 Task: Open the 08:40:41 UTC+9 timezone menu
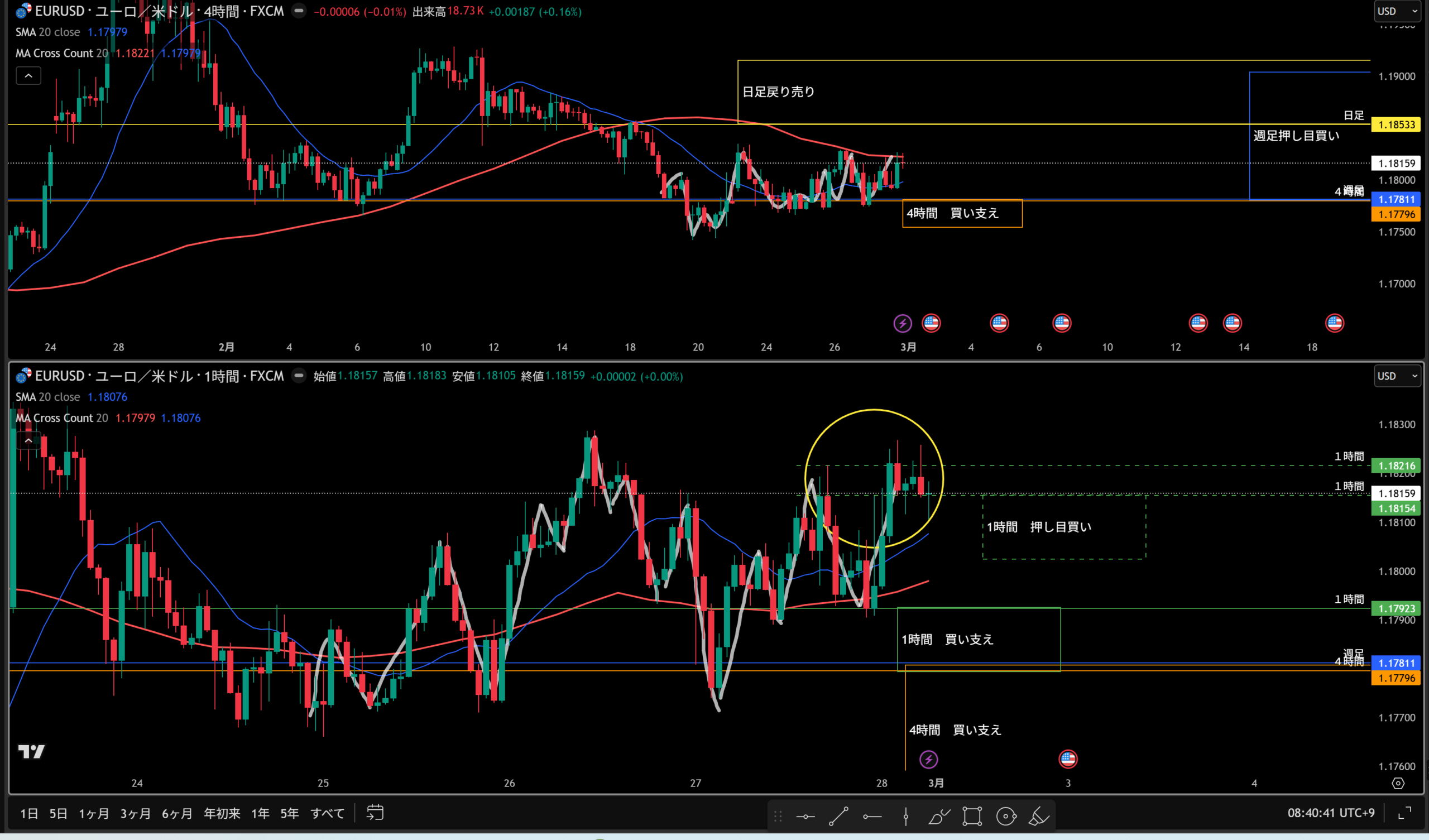click(1330, 813)
